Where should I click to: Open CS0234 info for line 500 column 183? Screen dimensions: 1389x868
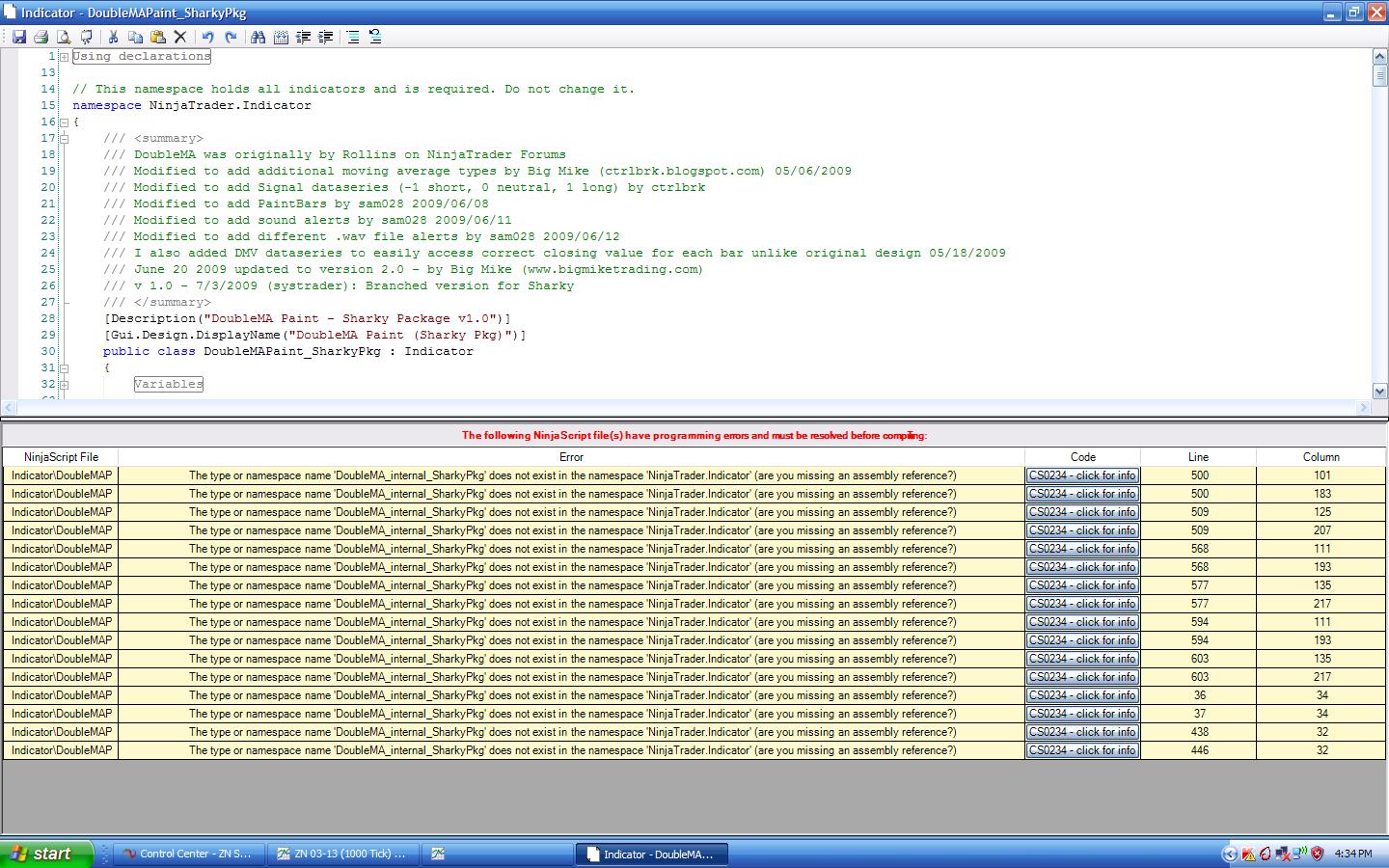tap(1082, 494)
